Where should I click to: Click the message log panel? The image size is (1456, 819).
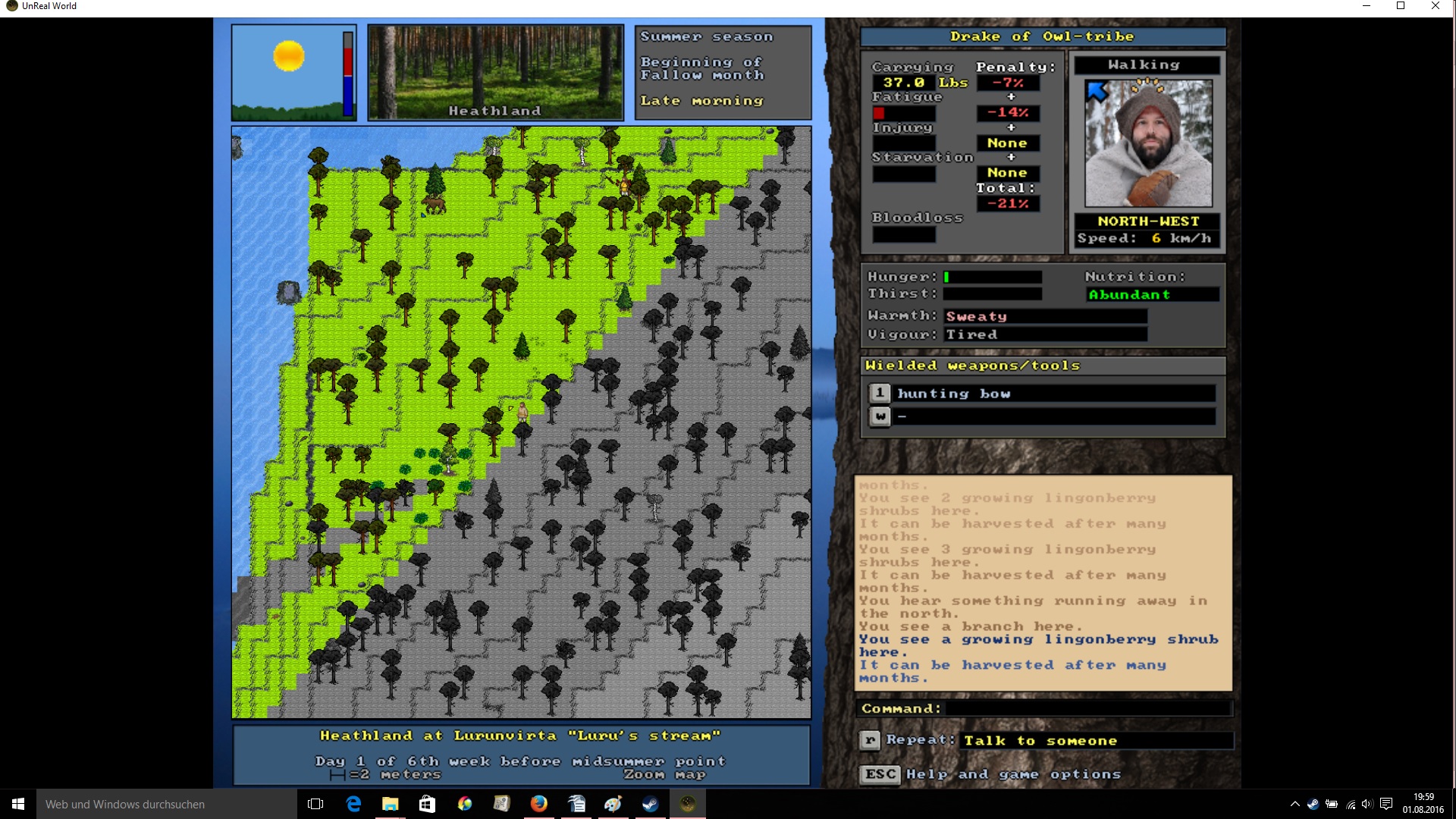[x=1043, y=582]
